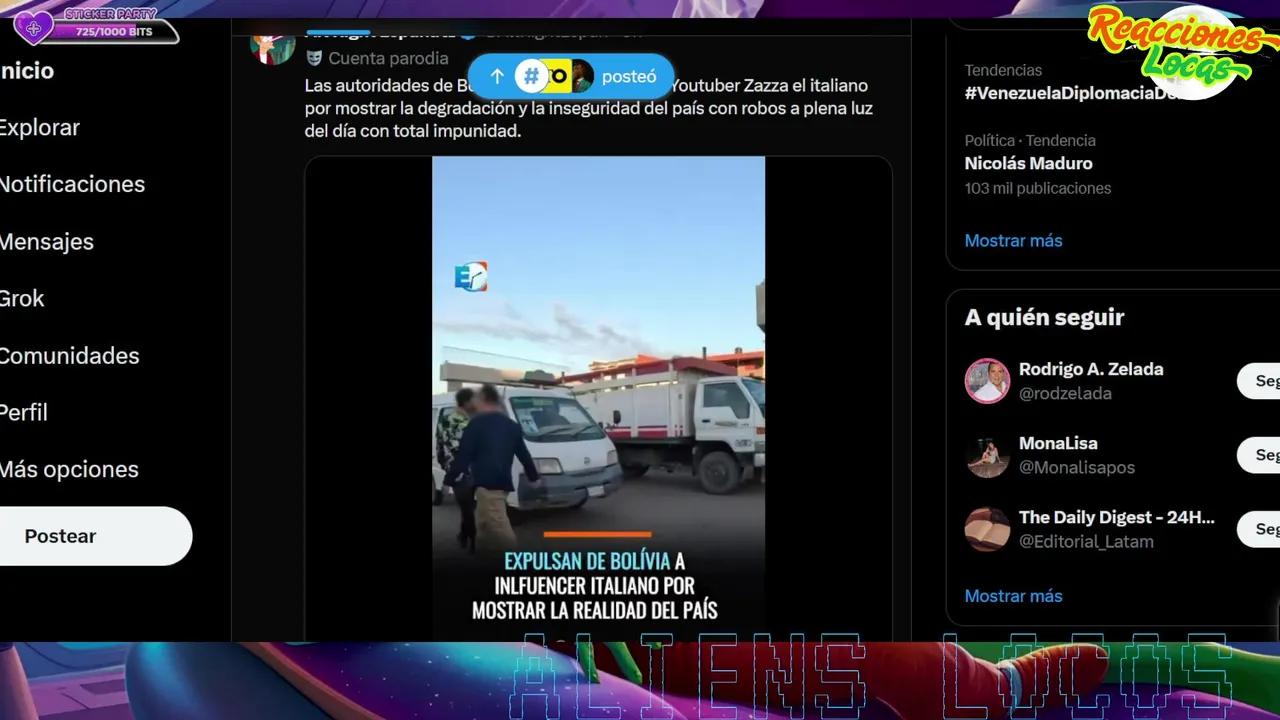Open The Daily Digest profile picture
The width and height of the screenshot is (1280, 720).
[x=987, y=529]
